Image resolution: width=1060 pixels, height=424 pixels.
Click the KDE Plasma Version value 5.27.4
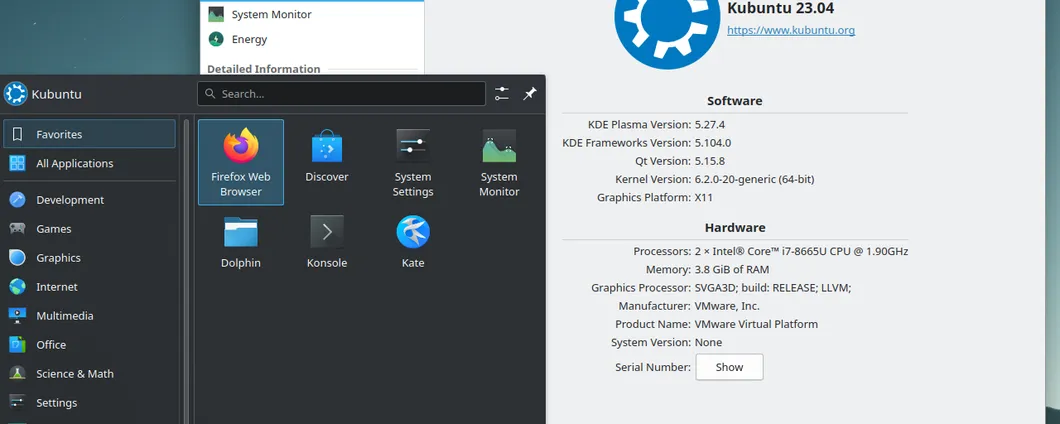click(710, 124)
